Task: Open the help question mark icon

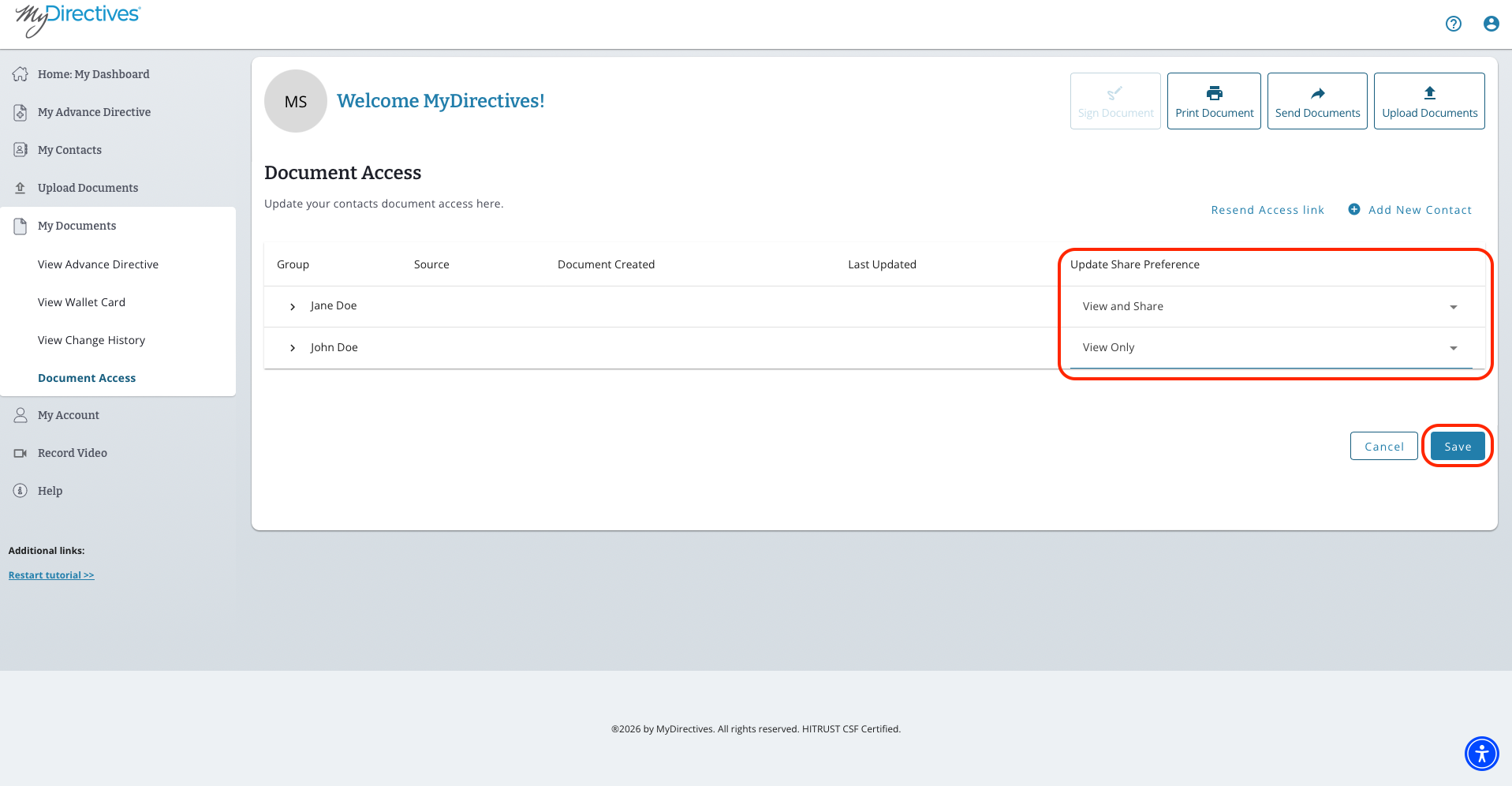Action: tap(1454, 24)
